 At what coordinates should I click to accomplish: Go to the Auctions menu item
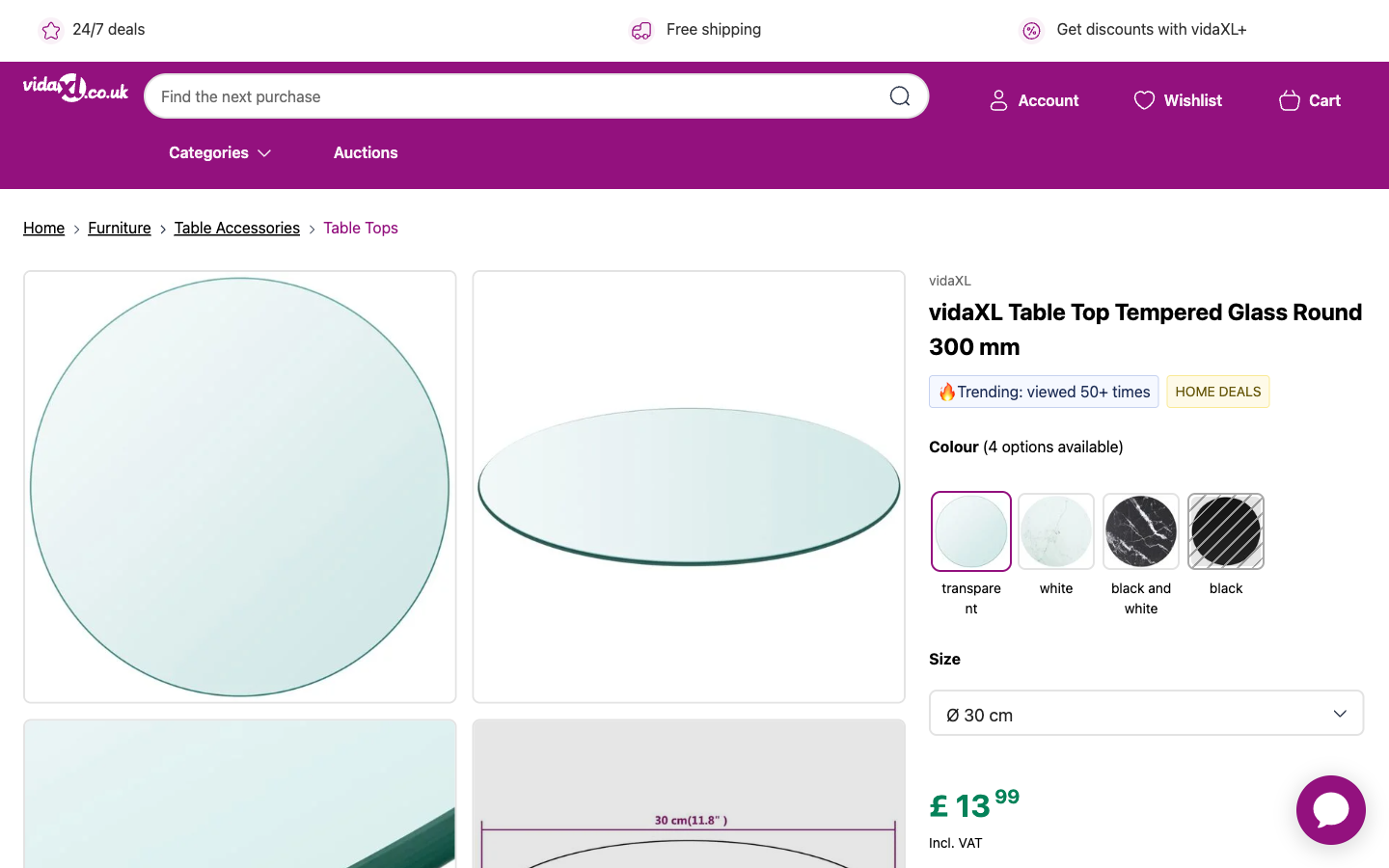pos(366,152)
